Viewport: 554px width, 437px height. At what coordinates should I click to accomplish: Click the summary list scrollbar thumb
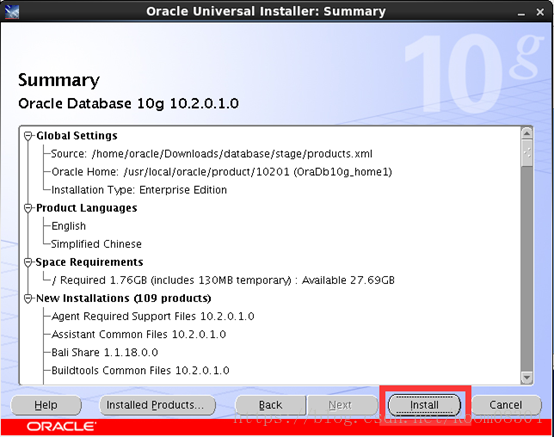click(x=526, y=153)
